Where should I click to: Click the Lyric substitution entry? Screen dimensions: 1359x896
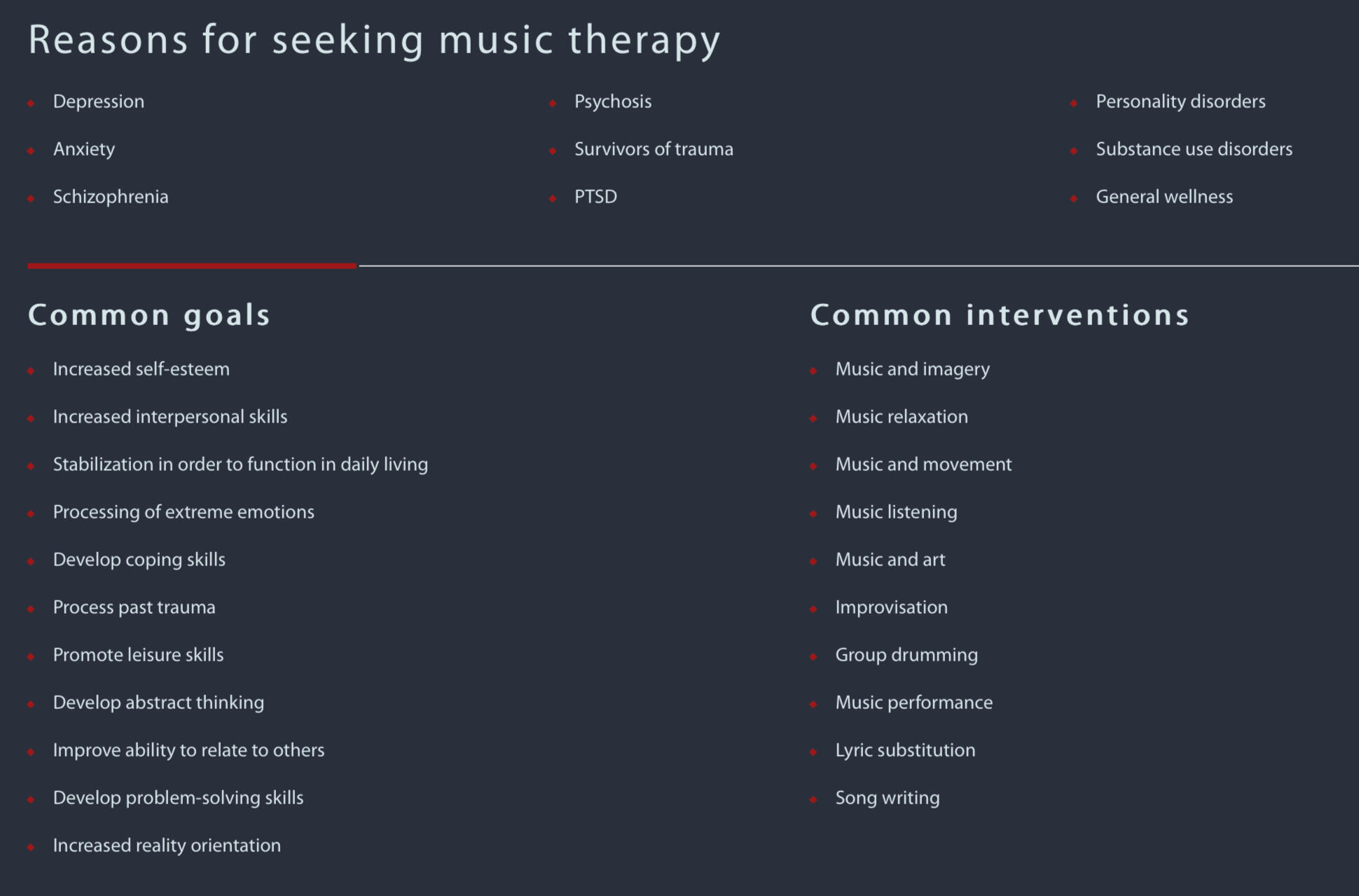905,750
